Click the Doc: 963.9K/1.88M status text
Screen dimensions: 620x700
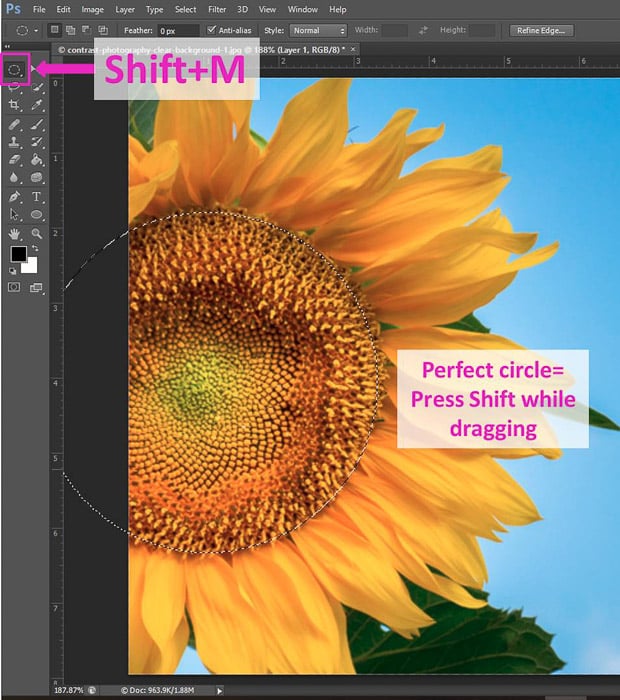click(158, 690)
